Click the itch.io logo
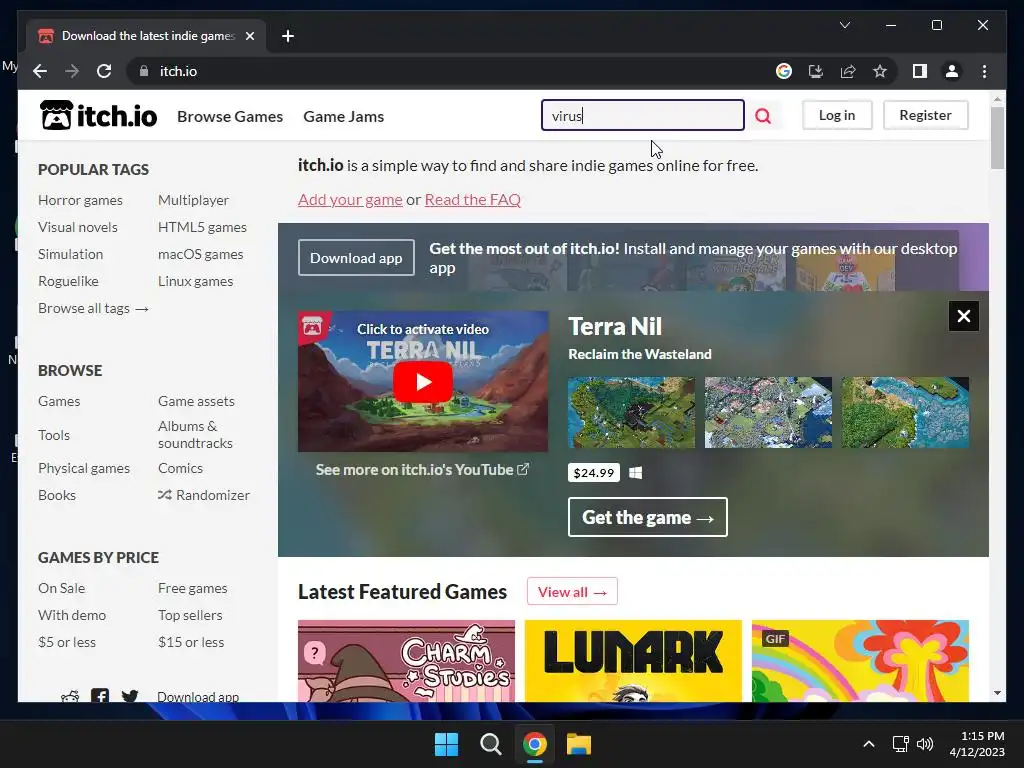 pyautogui.click(x=99, y=116)
